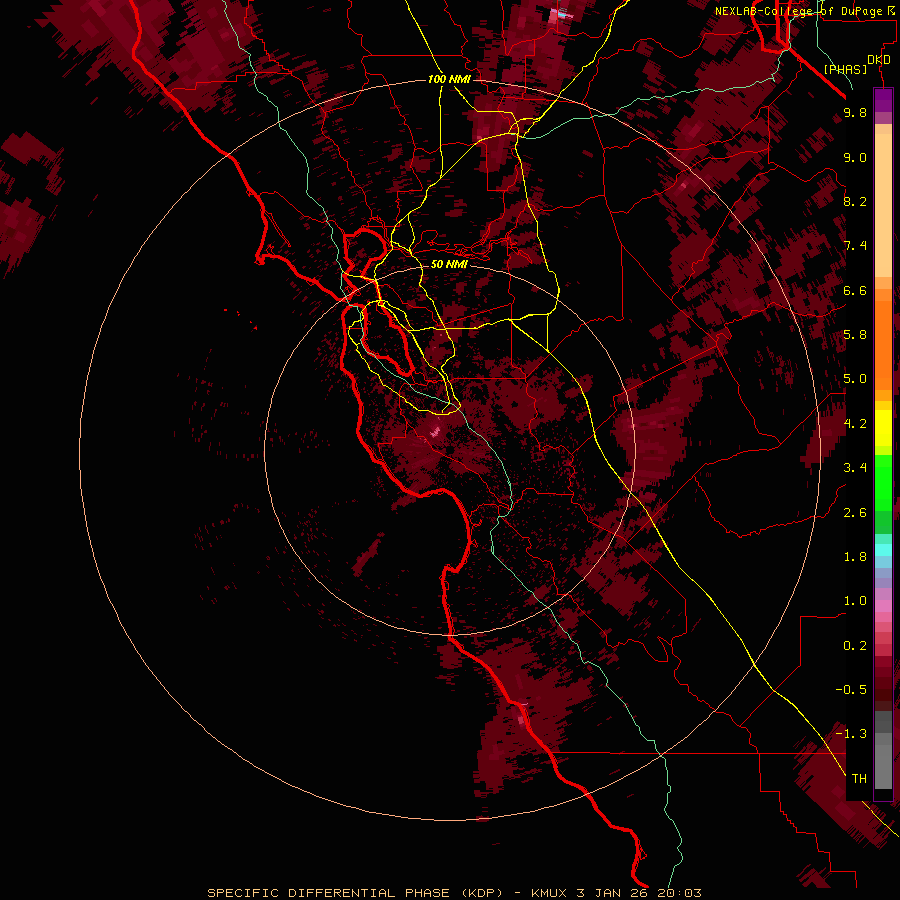Click the 5.8 scale value
Screen dimensions: 900x900
coord(855,334)
